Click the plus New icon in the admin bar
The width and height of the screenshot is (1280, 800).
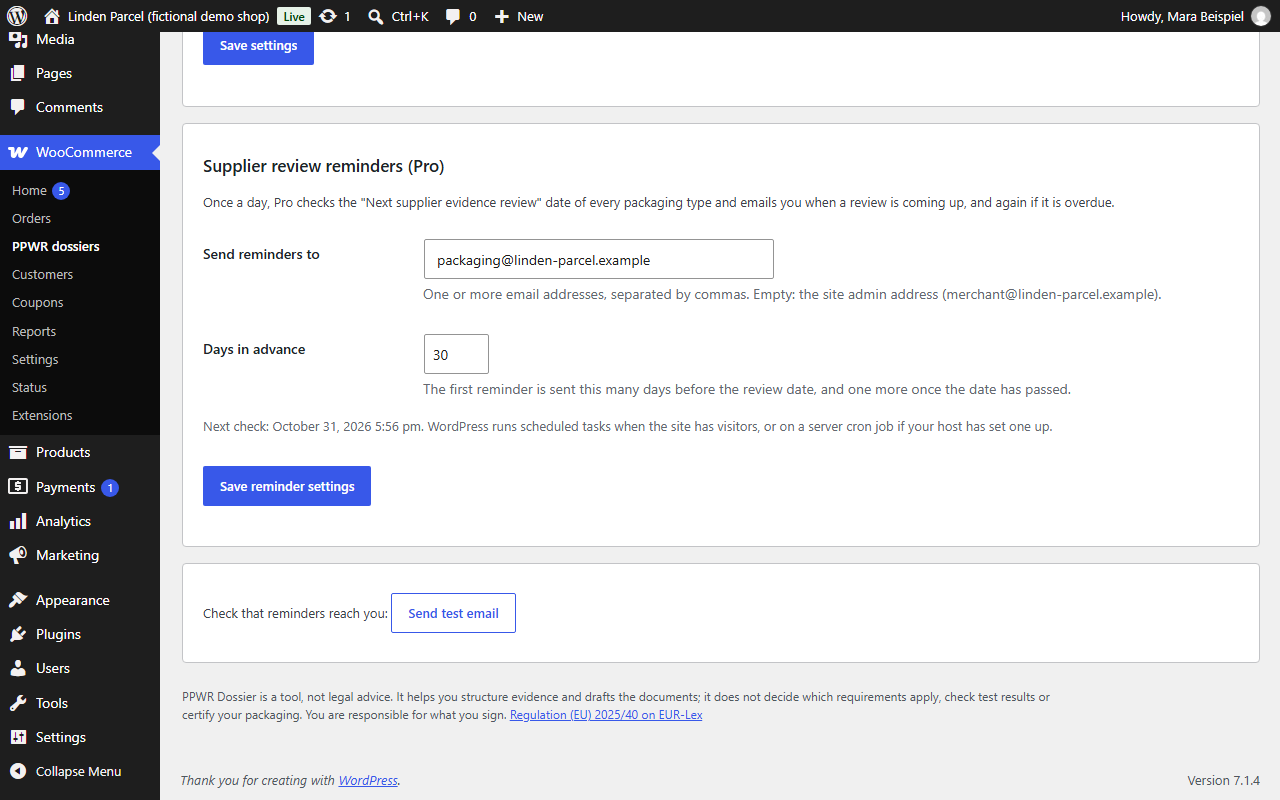coord(502,16)
